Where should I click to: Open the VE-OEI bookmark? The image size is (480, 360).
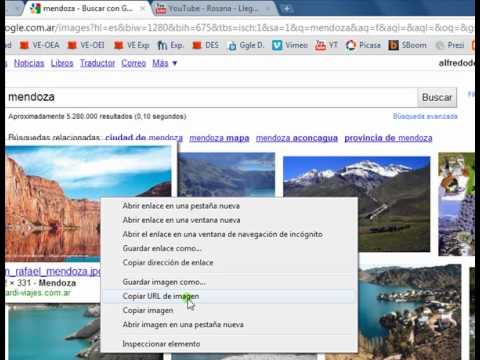point(86,45)
